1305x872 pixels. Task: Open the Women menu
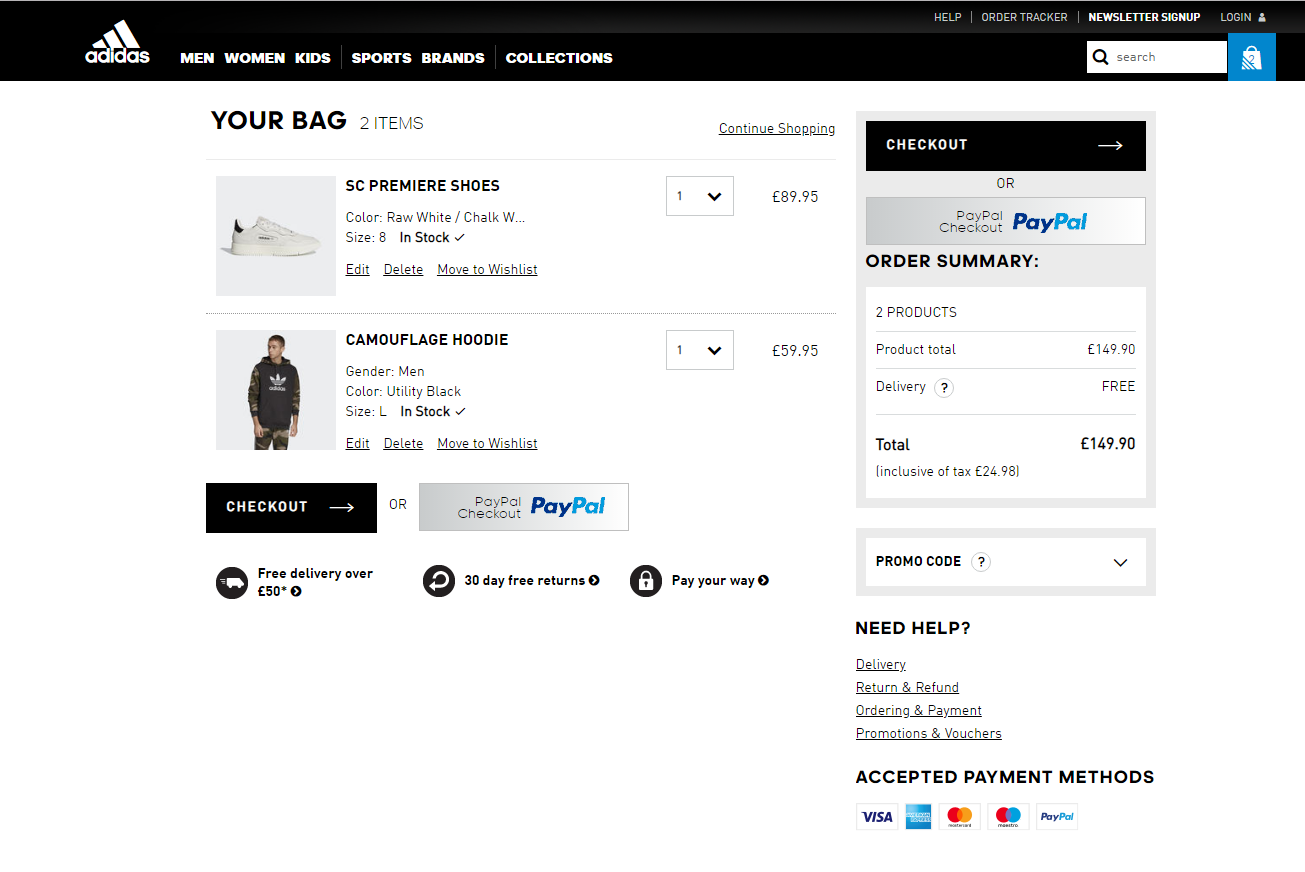(255, 58)
